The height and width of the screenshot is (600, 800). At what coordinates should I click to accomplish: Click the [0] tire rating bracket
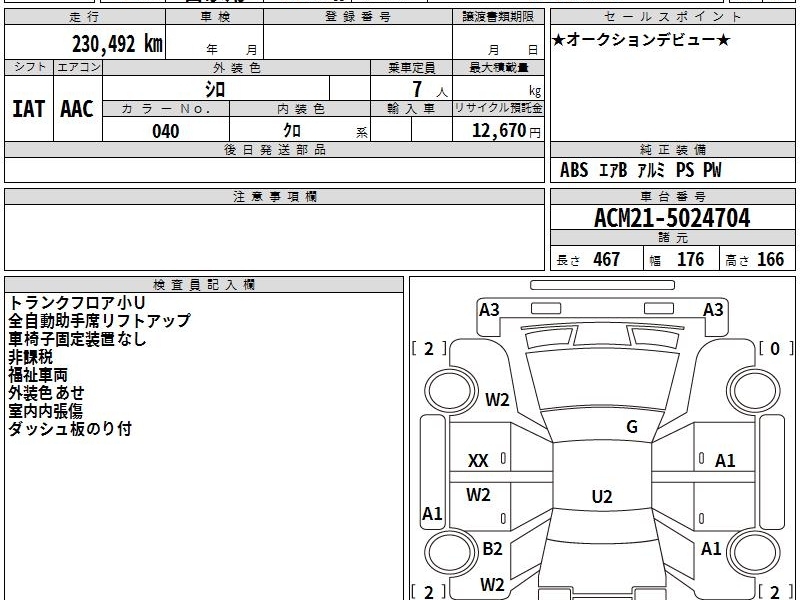(776, 349)
